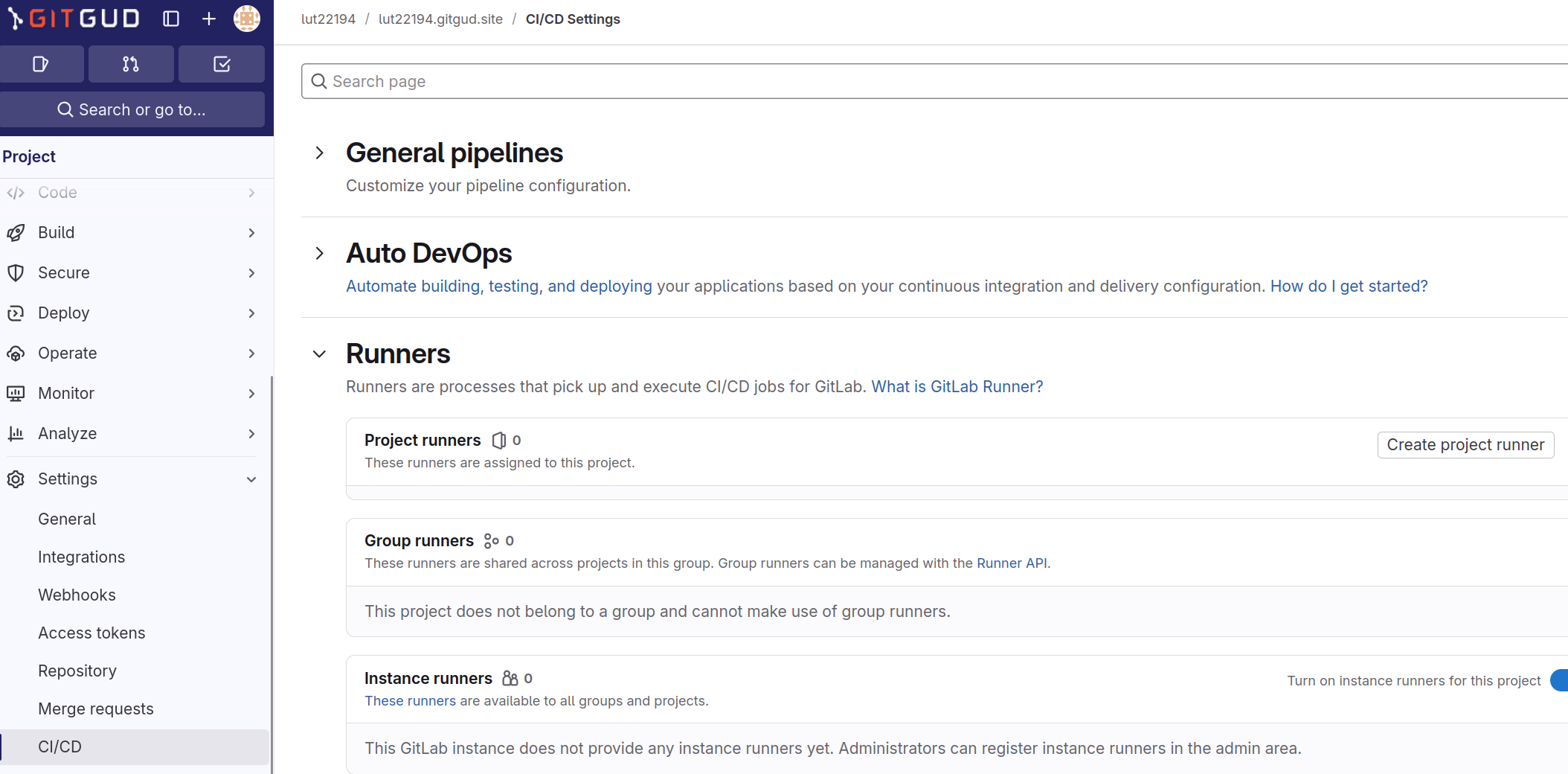Click Create project runner button
The image size is (1568, 774).
point(1465,445)
